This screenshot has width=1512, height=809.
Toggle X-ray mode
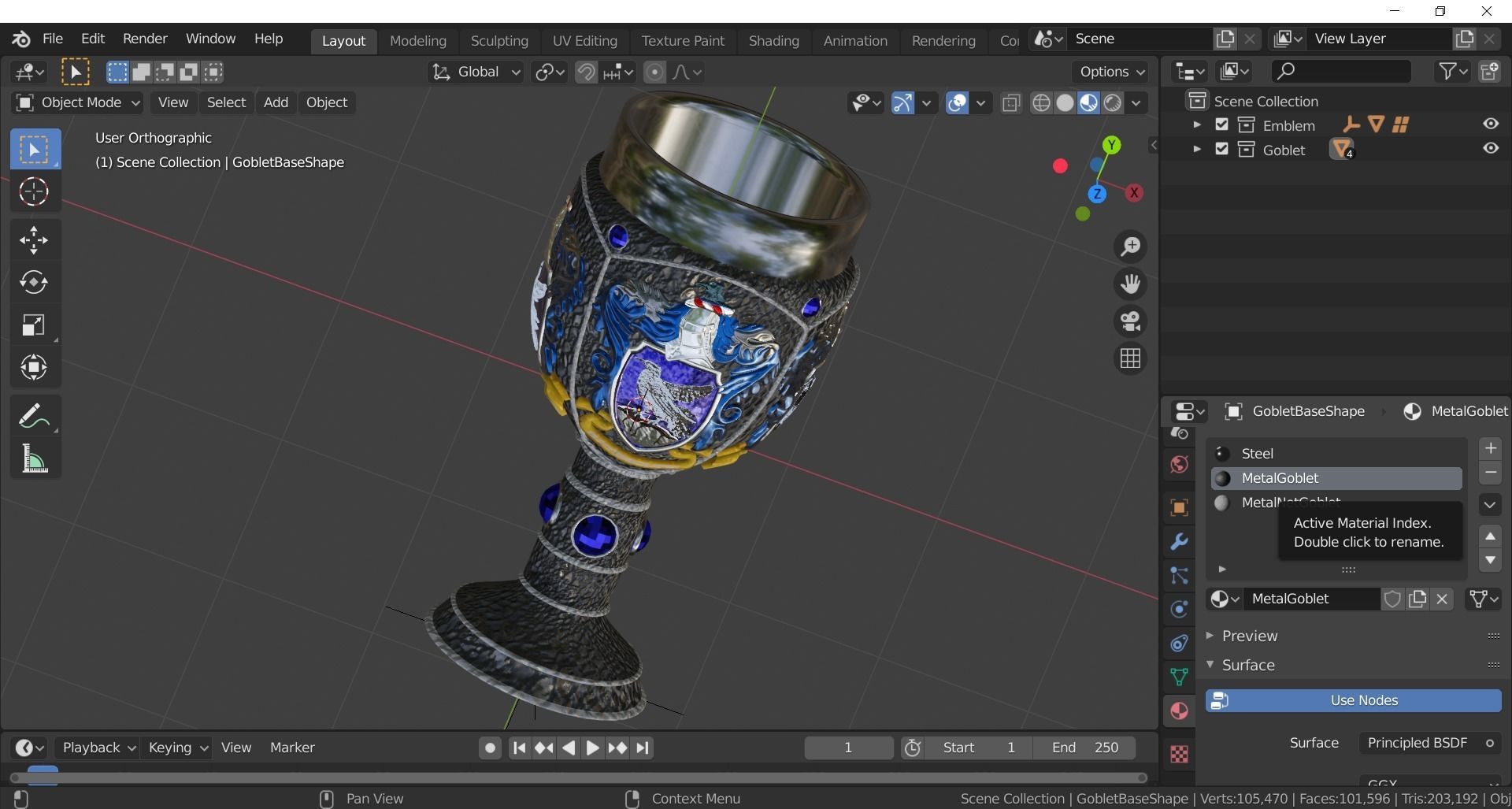click(x=1011, y=103)
